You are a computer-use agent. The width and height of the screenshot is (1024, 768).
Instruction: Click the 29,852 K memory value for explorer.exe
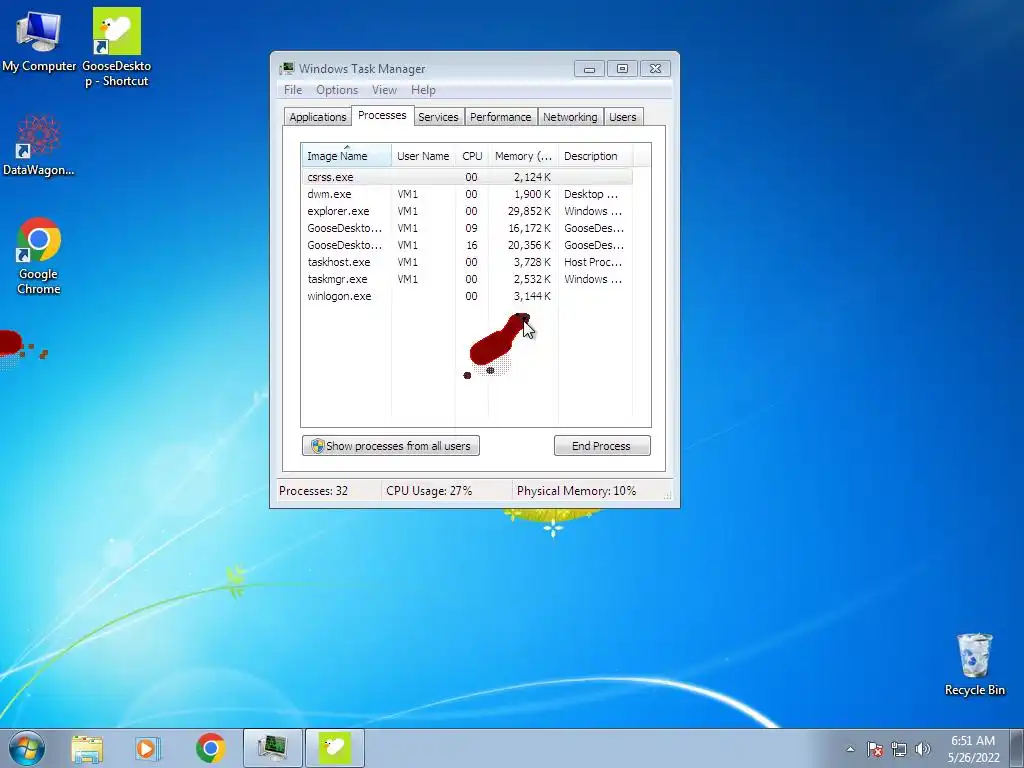(529, 211)
